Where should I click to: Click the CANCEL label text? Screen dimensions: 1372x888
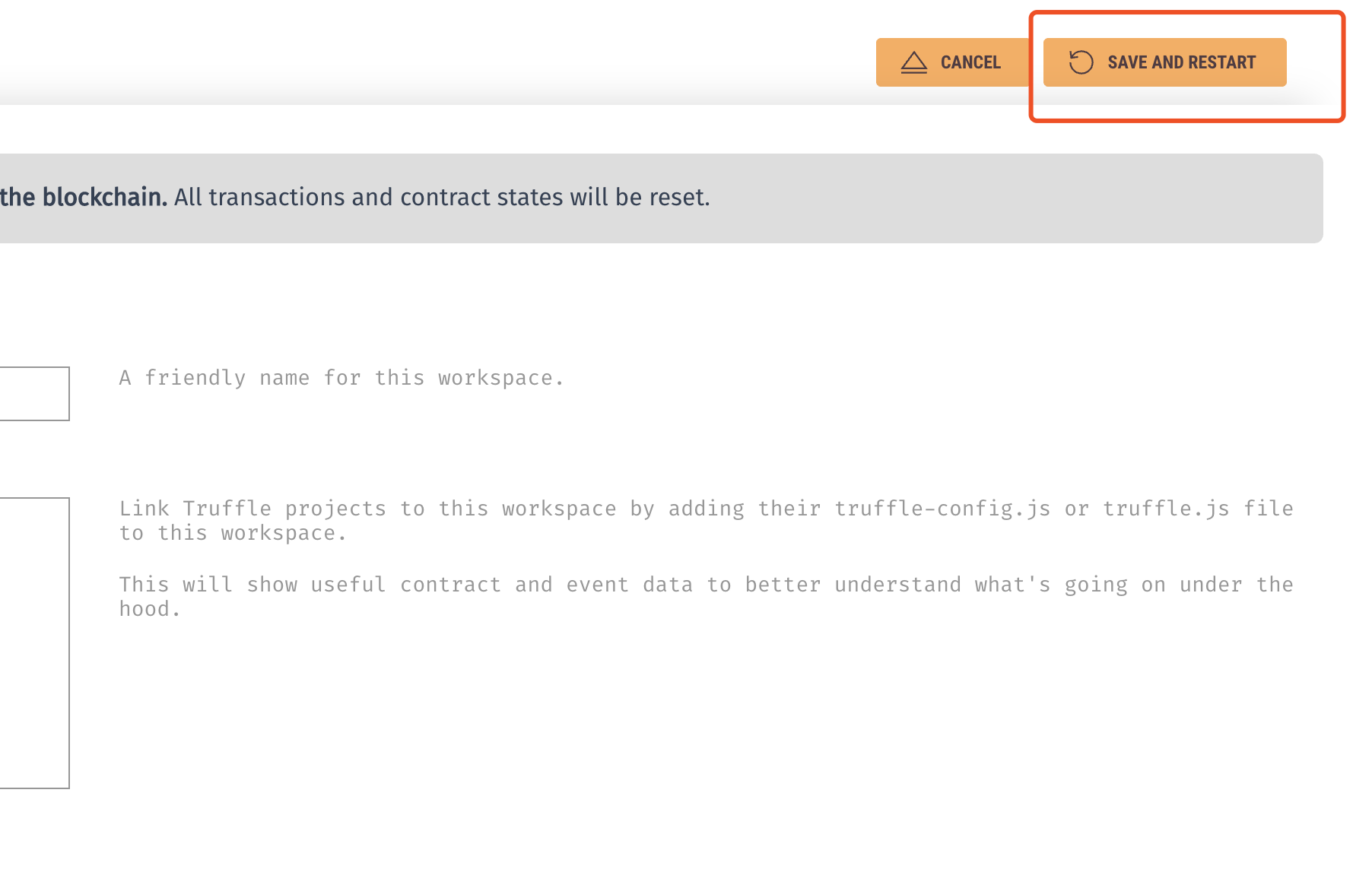coord(970,62)
